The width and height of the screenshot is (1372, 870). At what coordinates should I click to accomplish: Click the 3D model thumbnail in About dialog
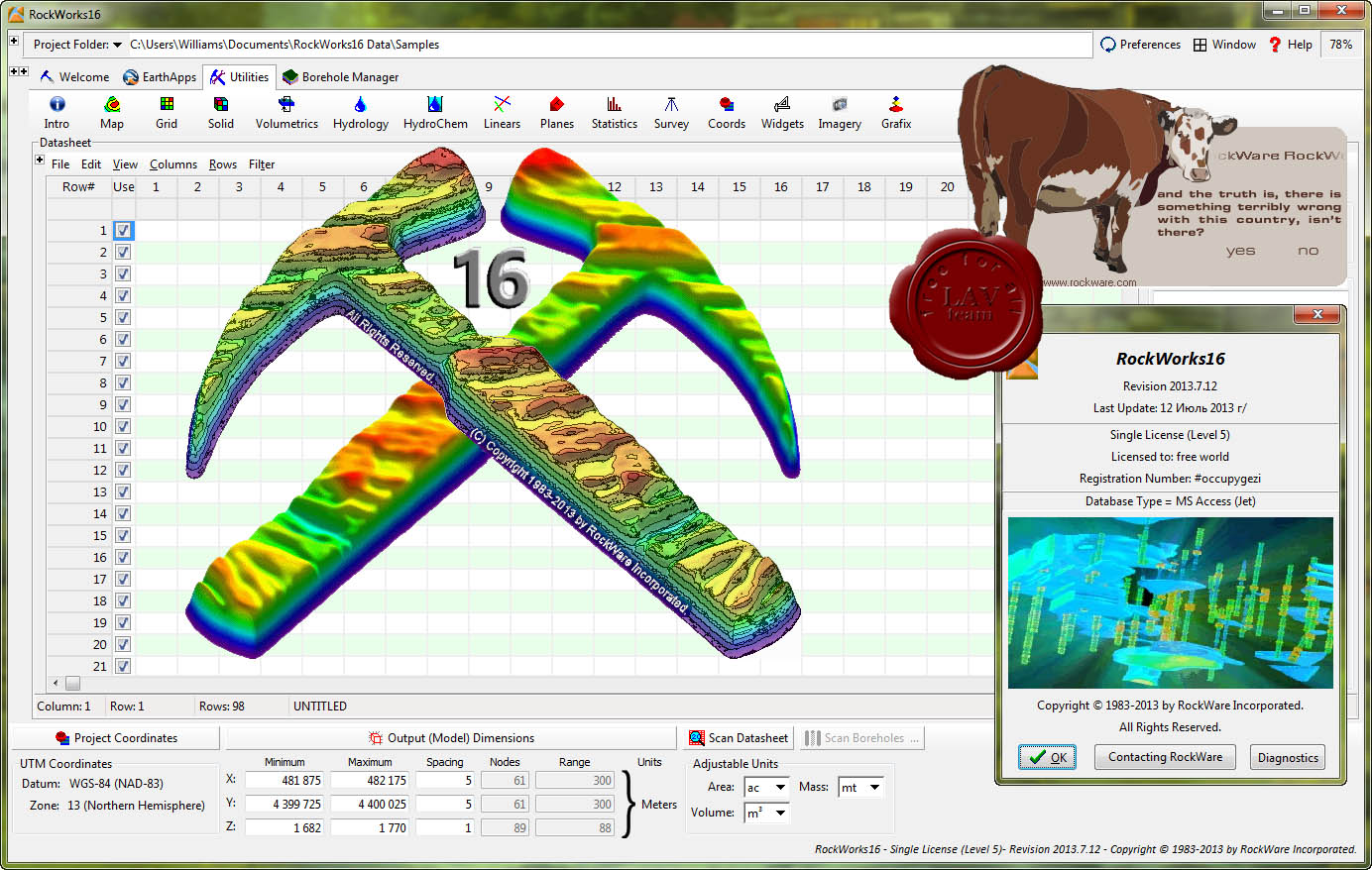pos(1171,602)
